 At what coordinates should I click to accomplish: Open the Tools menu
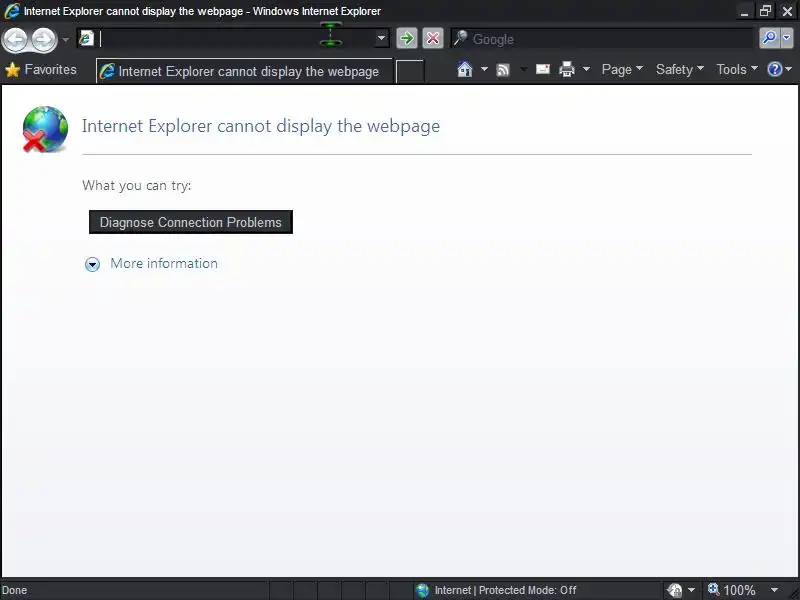coord(737,69)
